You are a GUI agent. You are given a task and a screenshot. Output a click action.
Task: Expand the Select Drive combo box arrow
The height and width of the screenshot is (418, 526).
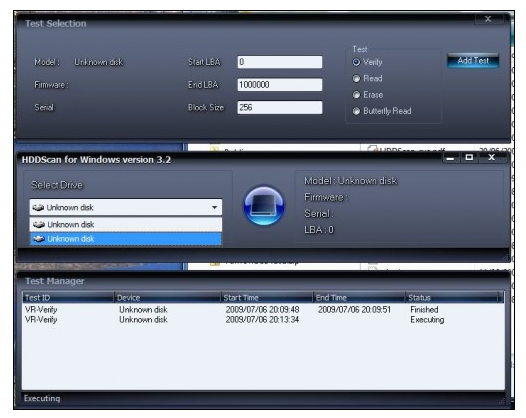(214, 207)
